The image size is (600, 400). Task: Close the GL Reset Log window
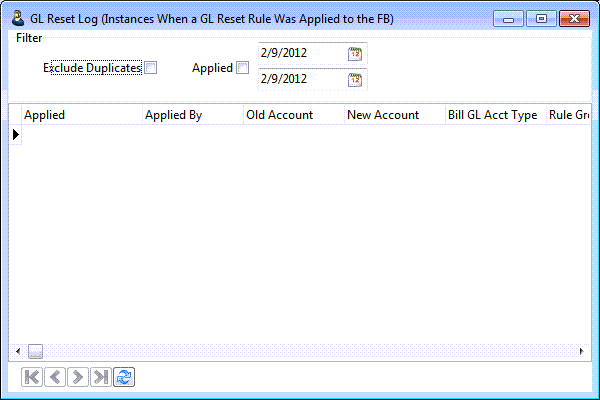[574, 19]
